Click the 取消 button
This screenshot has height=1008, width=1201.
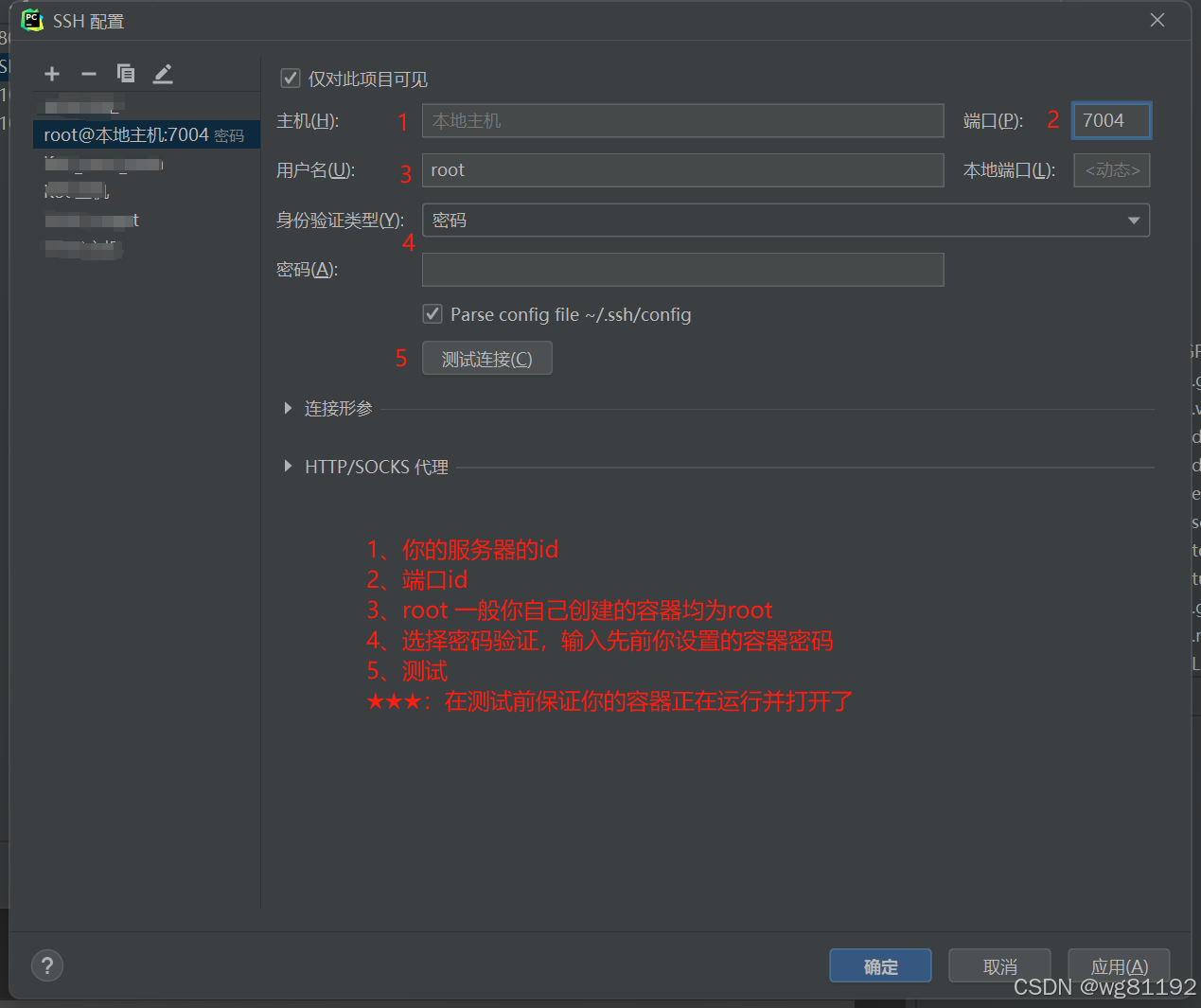[x=998, y=965]
